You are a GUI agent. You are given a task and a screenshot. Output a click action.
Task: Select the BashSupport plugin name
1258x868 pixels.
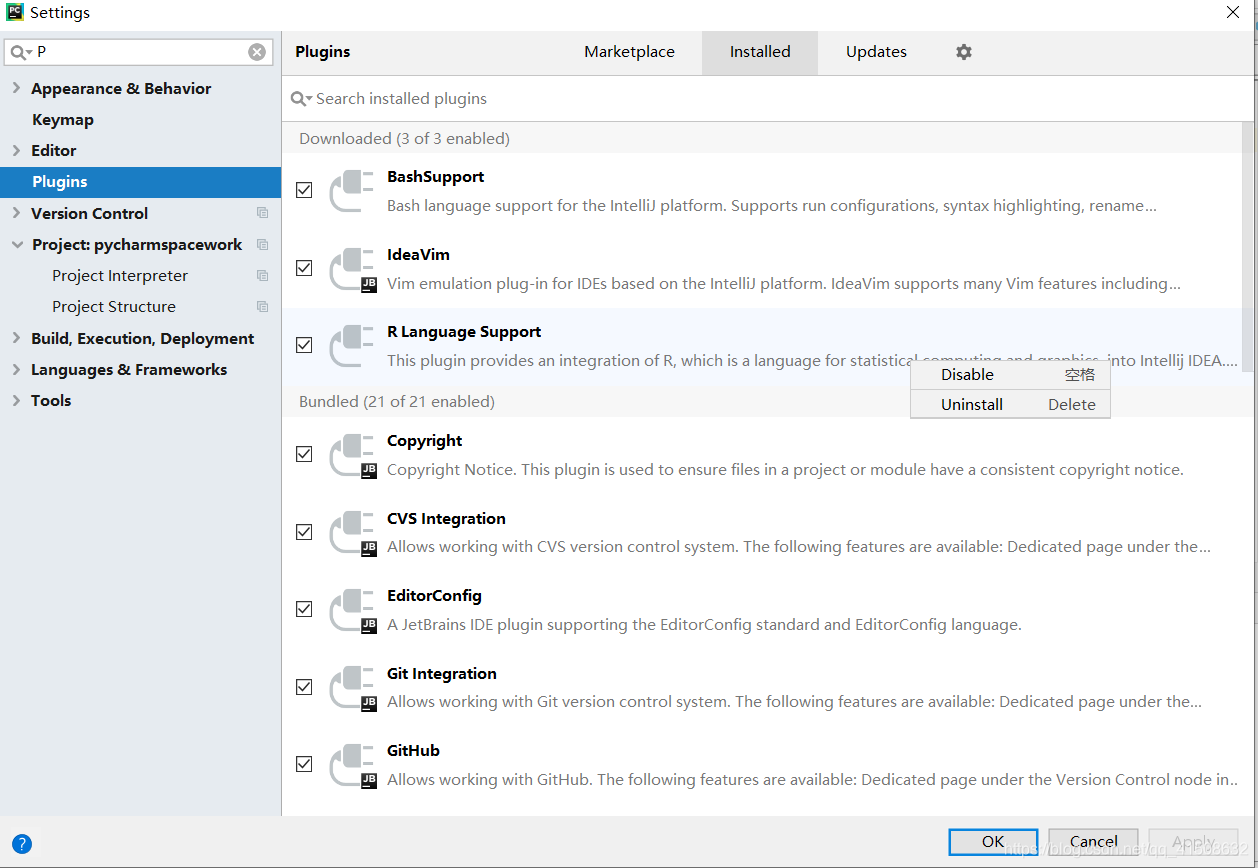[x=435, y=177]
